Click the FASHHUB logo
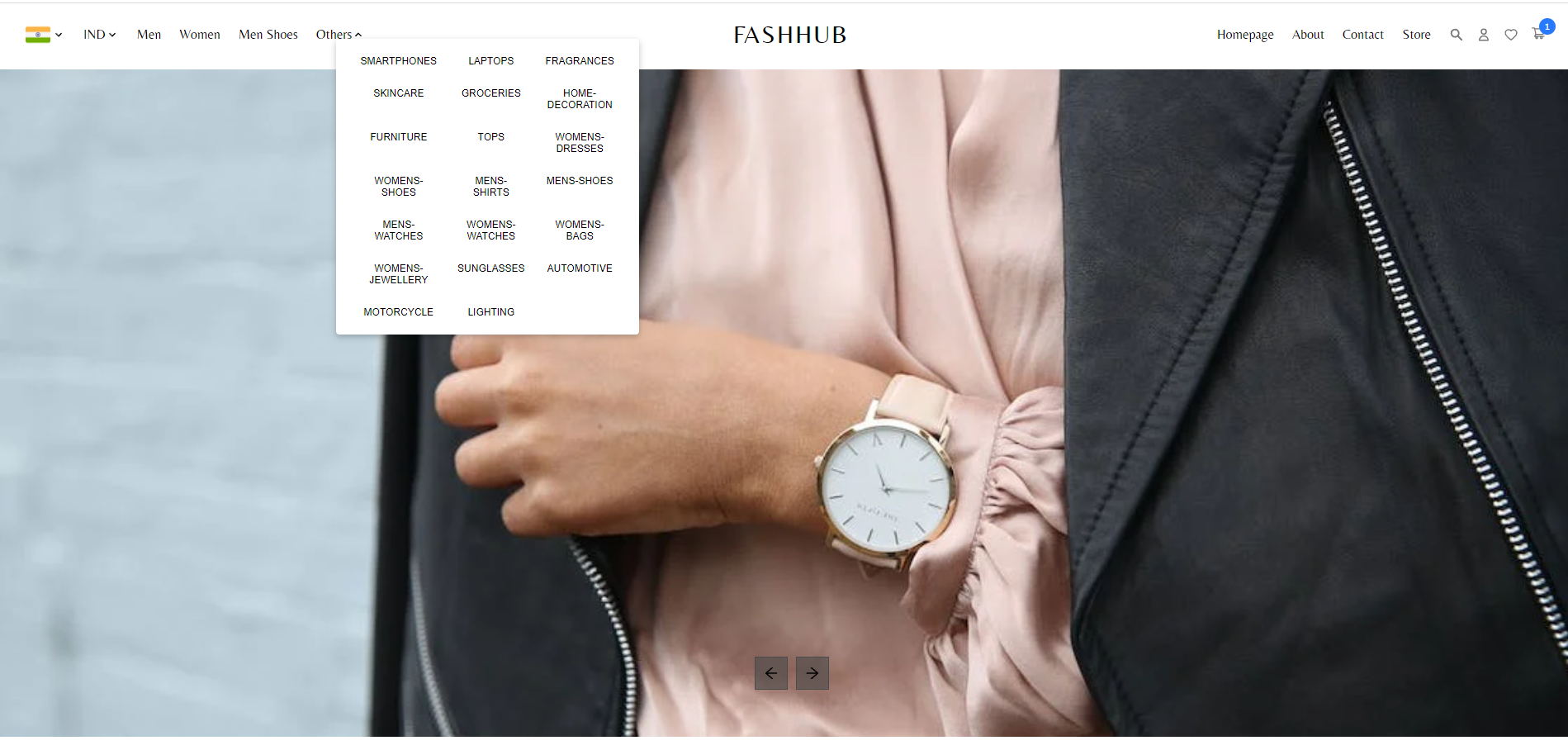 pos(790,35)
